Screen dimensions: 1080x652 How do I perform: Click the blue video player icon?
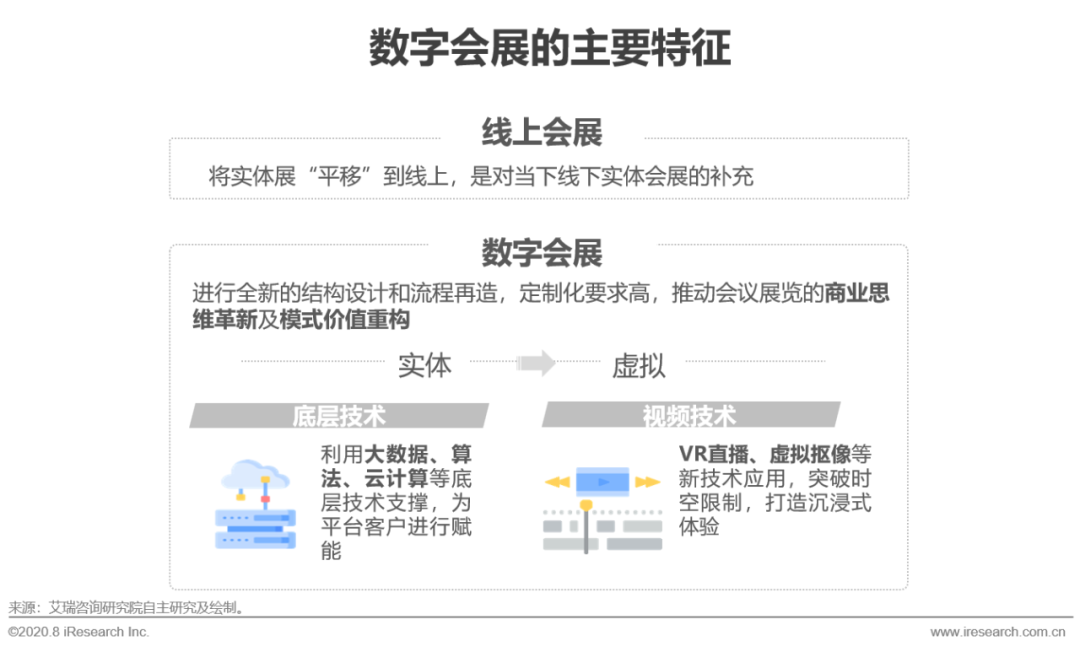603,481
